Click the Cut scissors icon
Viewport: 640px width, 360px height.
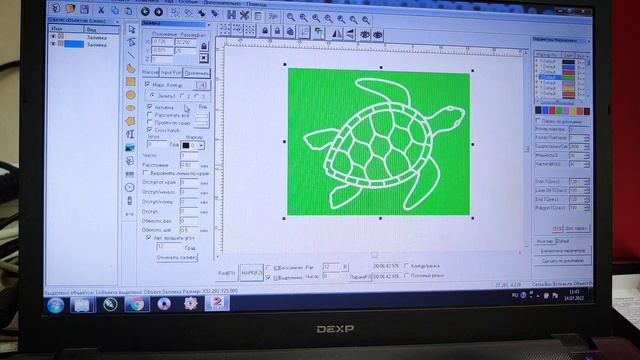[x=101, y=10]
